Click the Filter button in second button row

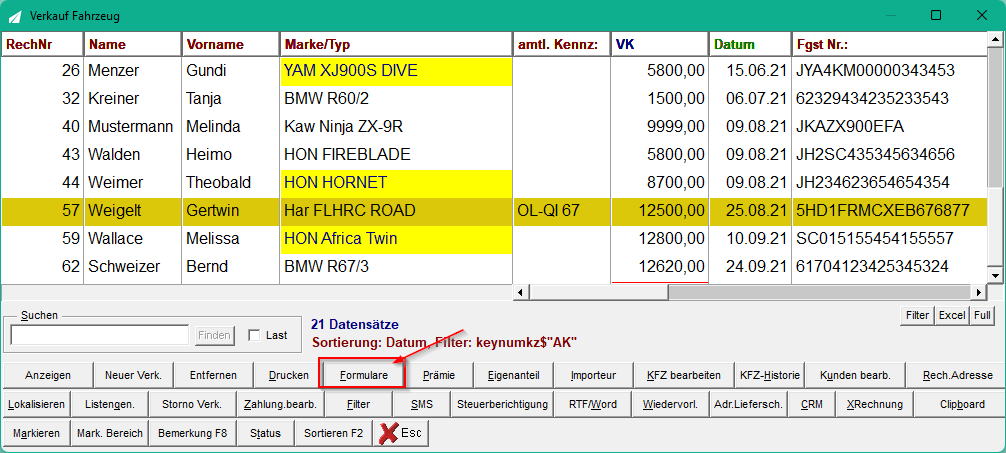pyautogui.click(x=359, y=405)
